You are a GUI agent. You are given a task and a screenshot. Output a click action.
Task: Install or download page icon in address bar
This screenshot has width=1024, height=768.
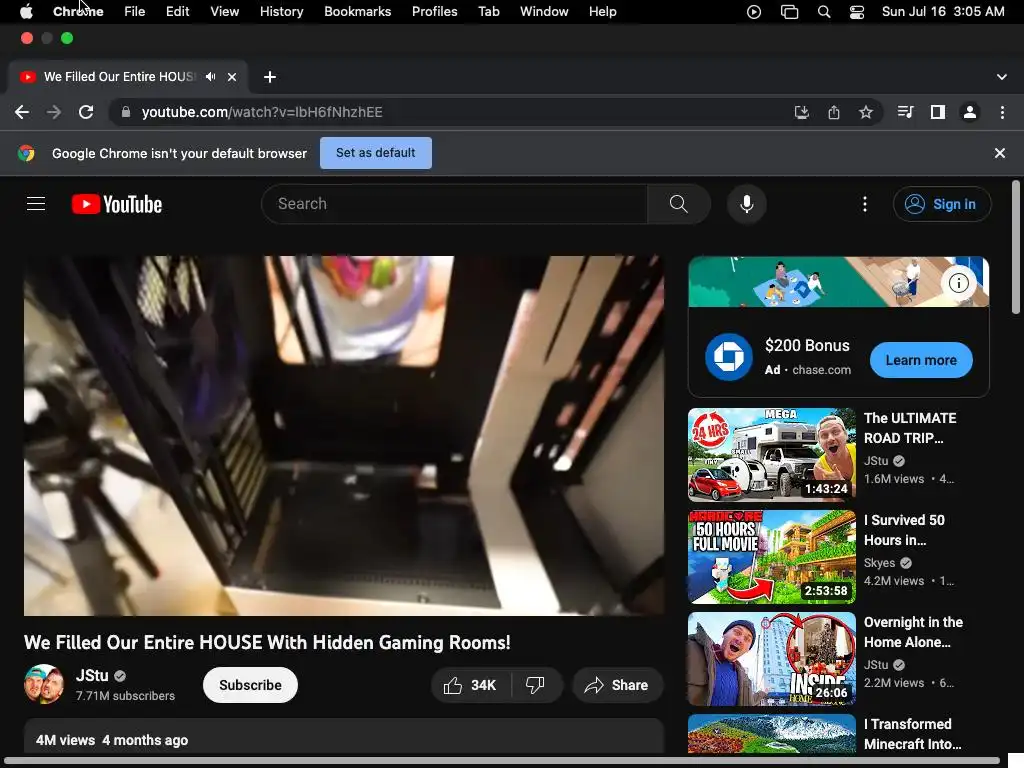[801, 112]
